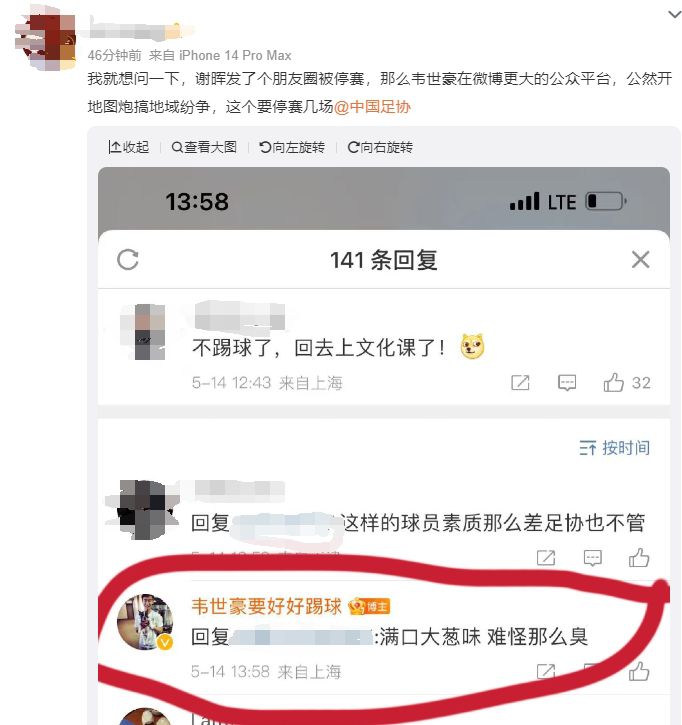Screen dimensions: 682x725
Task: Click the 收起 collapse image button
Action: tap(129, 147)
